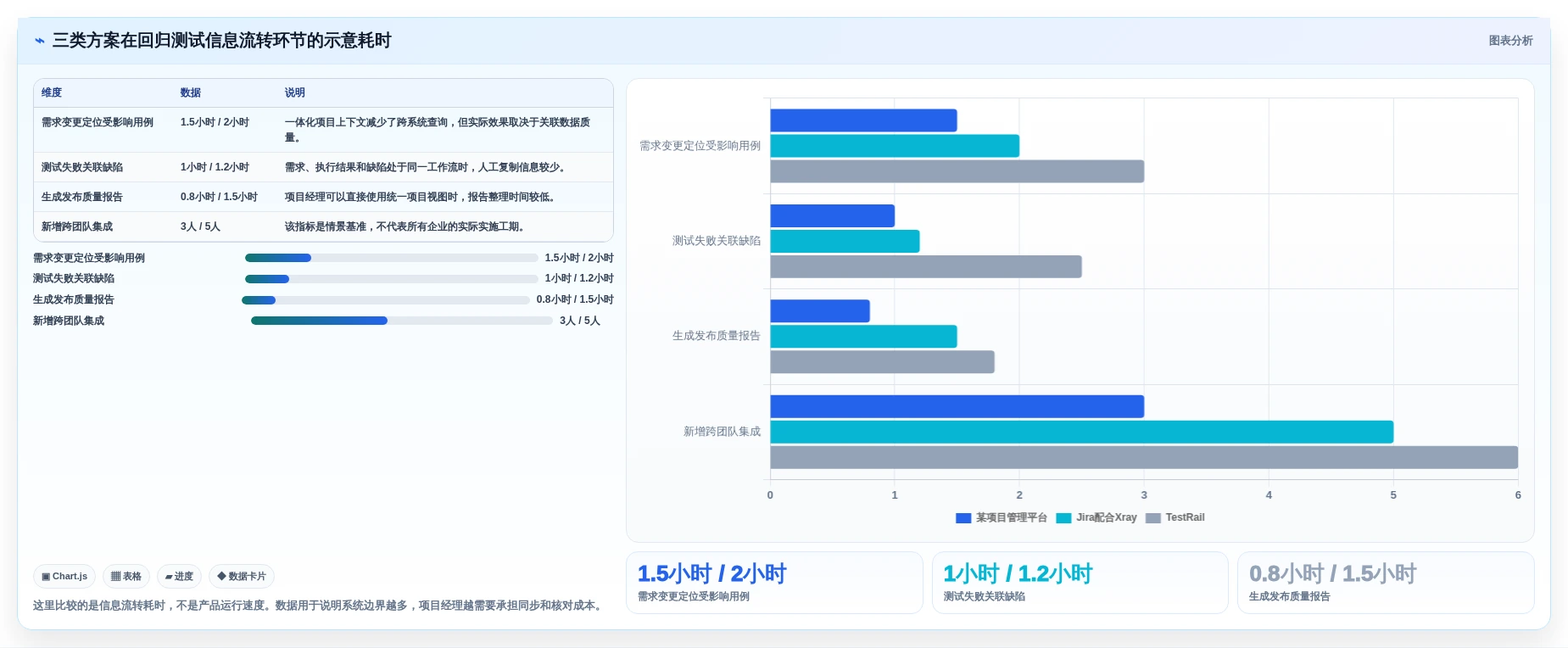
Task: Click table cell 测试失败关联缺陷
Action: [82, 167]
